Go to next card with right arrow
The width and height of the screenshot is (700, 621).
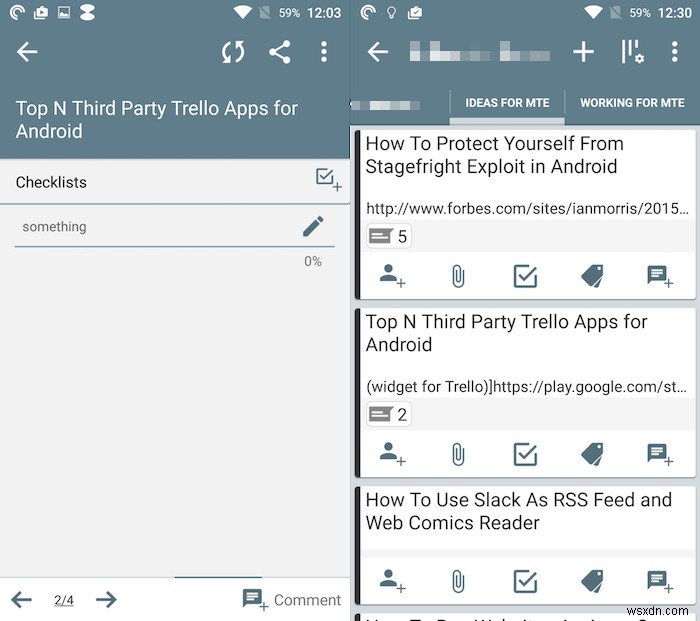106,600
